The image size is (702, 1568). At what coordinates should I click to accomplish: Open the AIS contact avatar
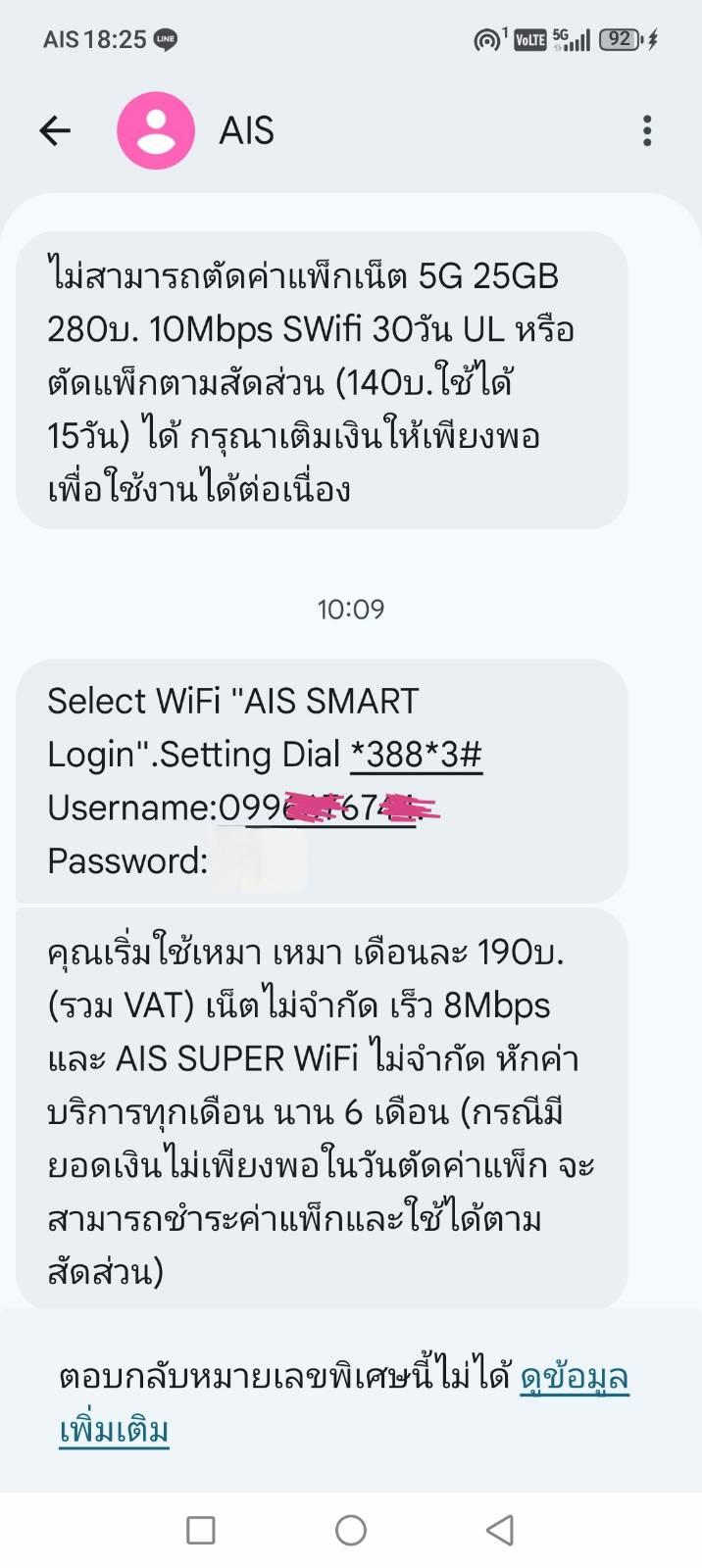coord(156,130)
